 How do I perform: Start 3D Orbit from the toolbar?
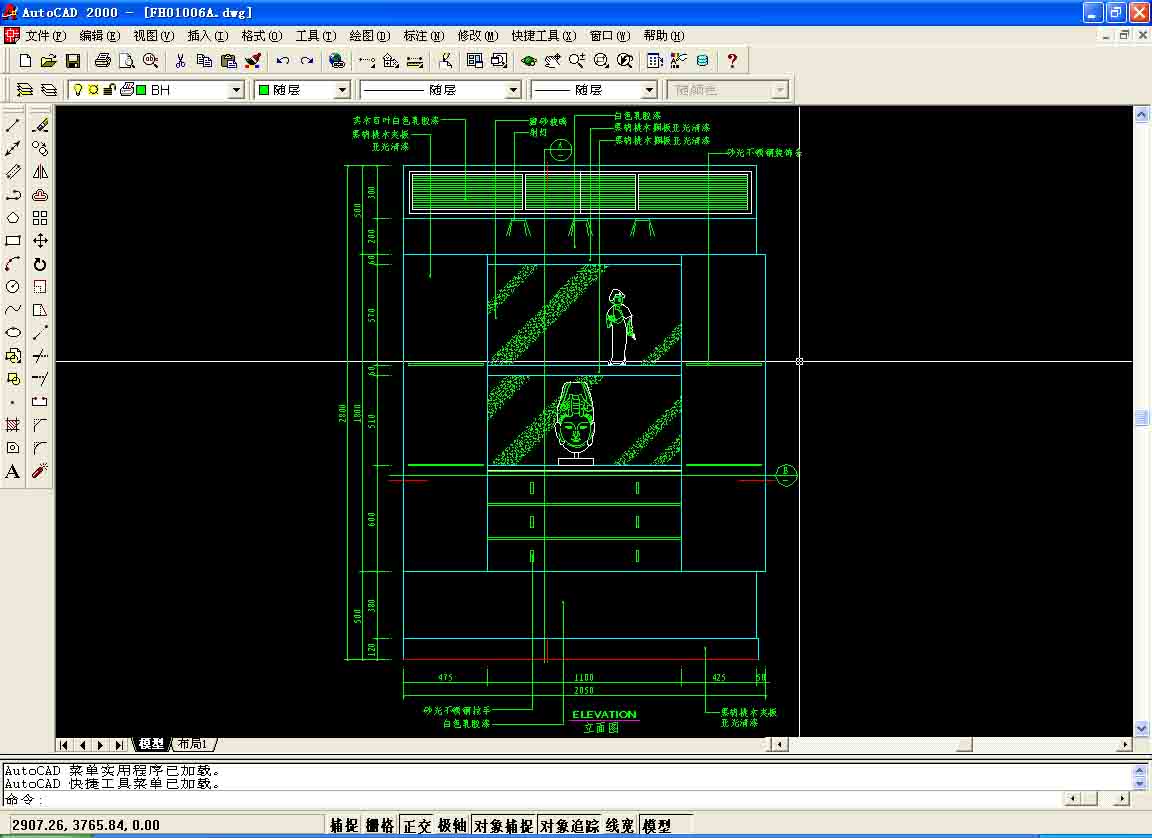pos(528,61)
